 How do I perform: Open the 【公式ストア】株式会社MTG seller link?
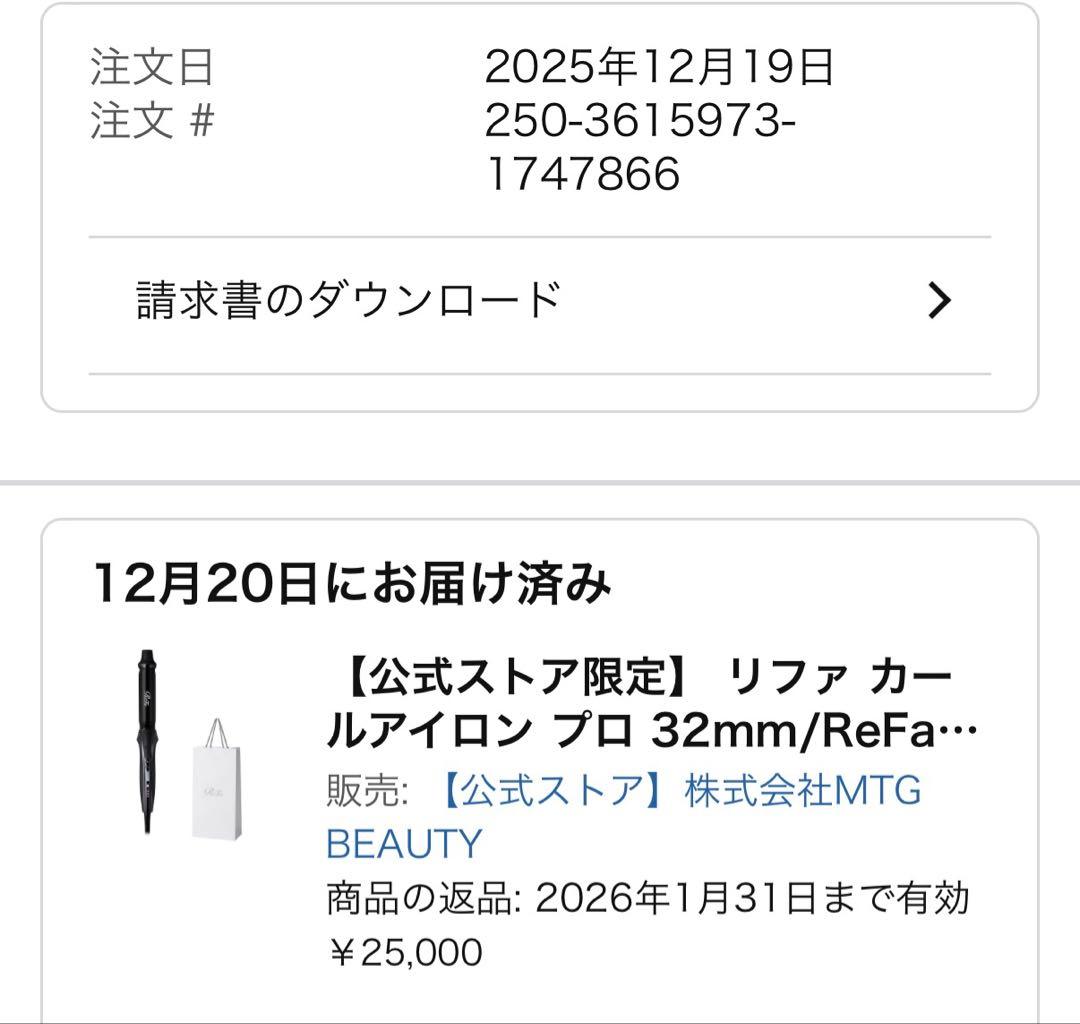[680, 791]
